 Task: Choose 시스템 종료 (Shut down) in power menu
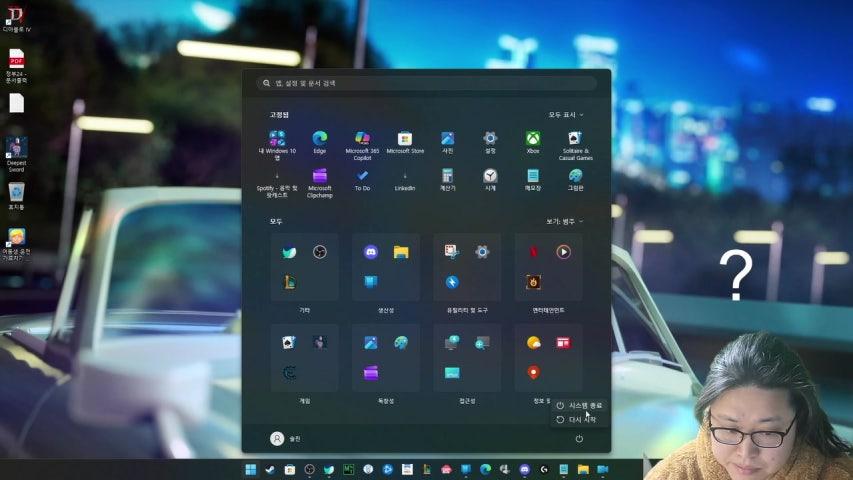(x=579, y=405)
